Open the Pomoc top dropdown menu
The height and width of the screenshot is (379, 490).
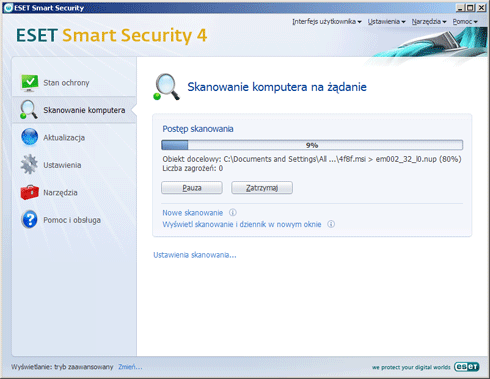(465, 22)
